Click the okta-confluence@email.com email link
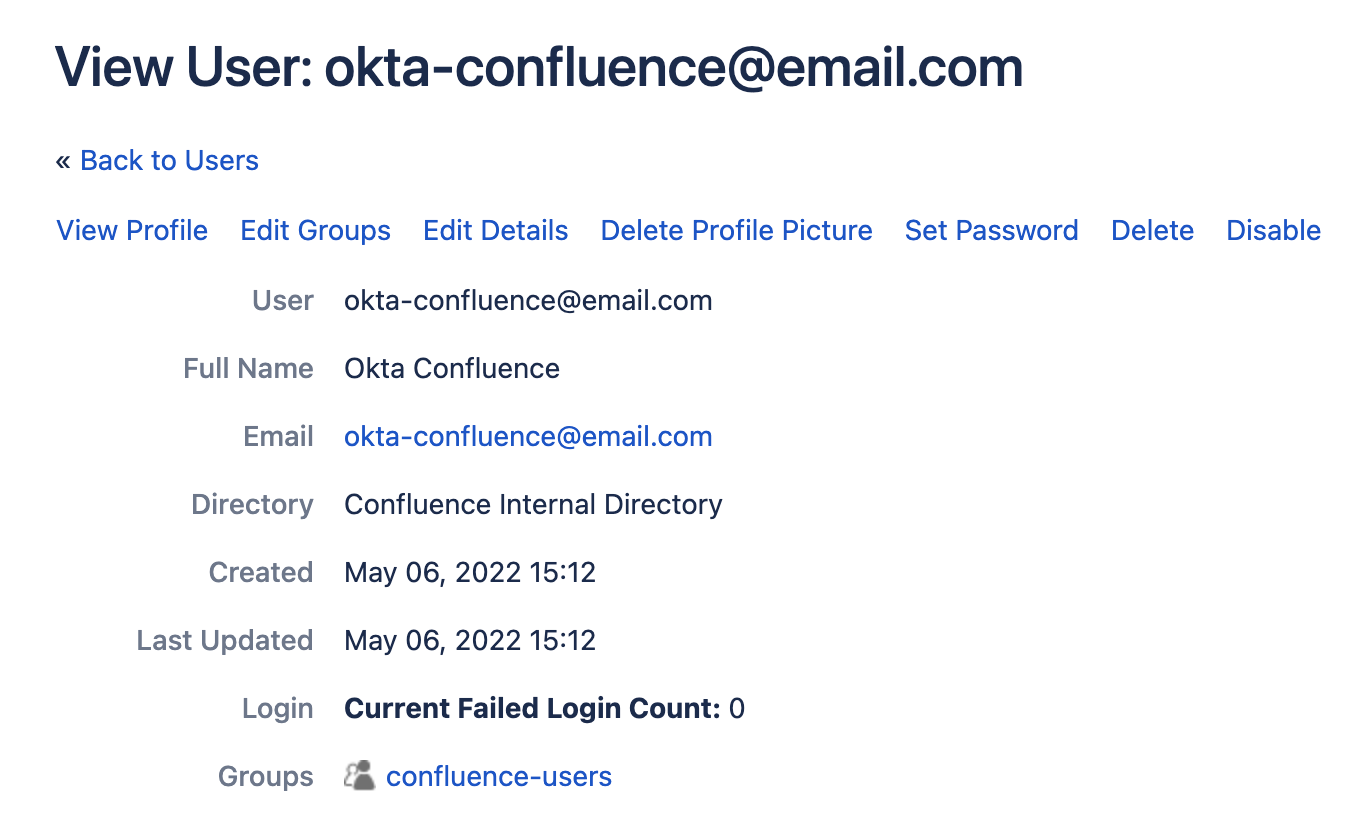The image size is (1354, 828). tap(528, 437)
